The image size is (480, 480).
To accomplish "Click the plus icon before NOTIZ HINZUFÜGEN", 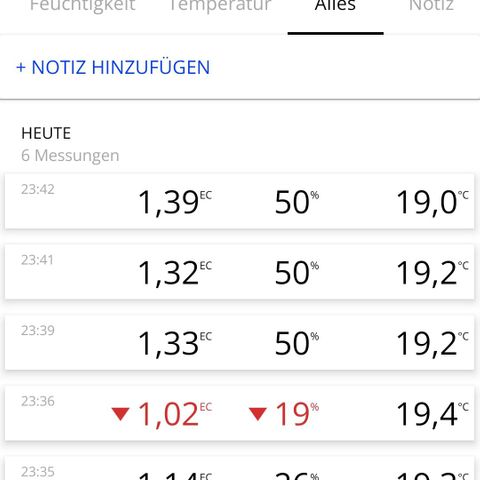I will pyautogui.click(x=21, y=68).
